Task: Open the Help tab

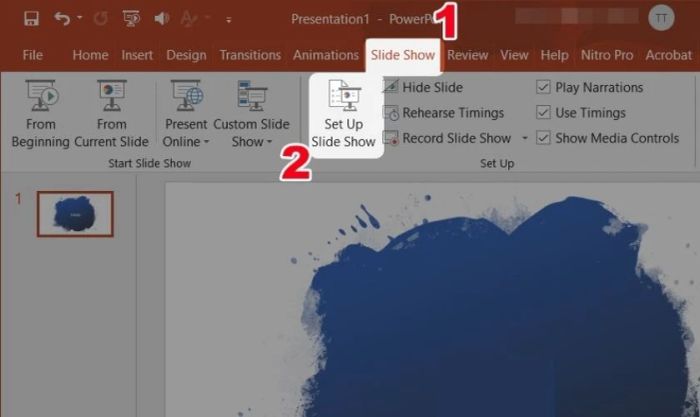Action: pos(554,55)
